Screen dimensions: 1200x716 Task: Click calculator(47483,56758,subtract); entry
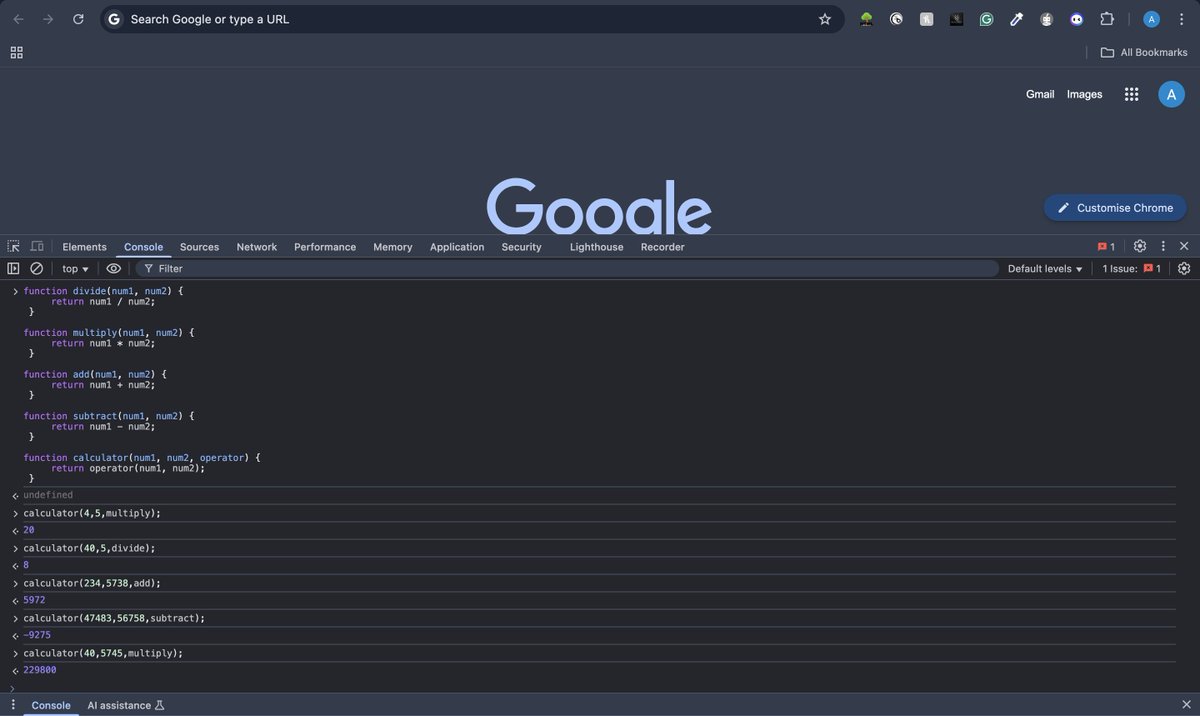pos(114,618)
